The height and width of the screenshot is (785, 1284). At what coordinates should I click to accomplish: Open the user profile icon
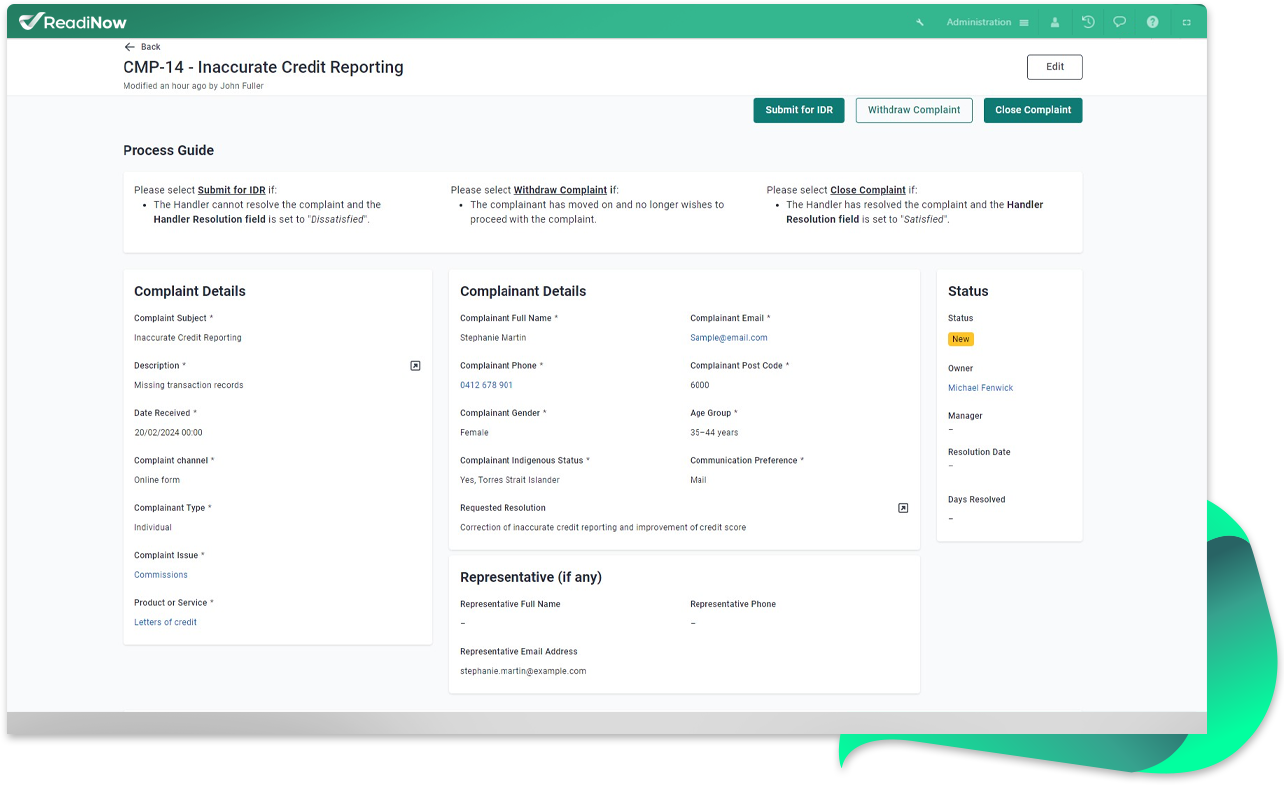tap(1055, 22)
